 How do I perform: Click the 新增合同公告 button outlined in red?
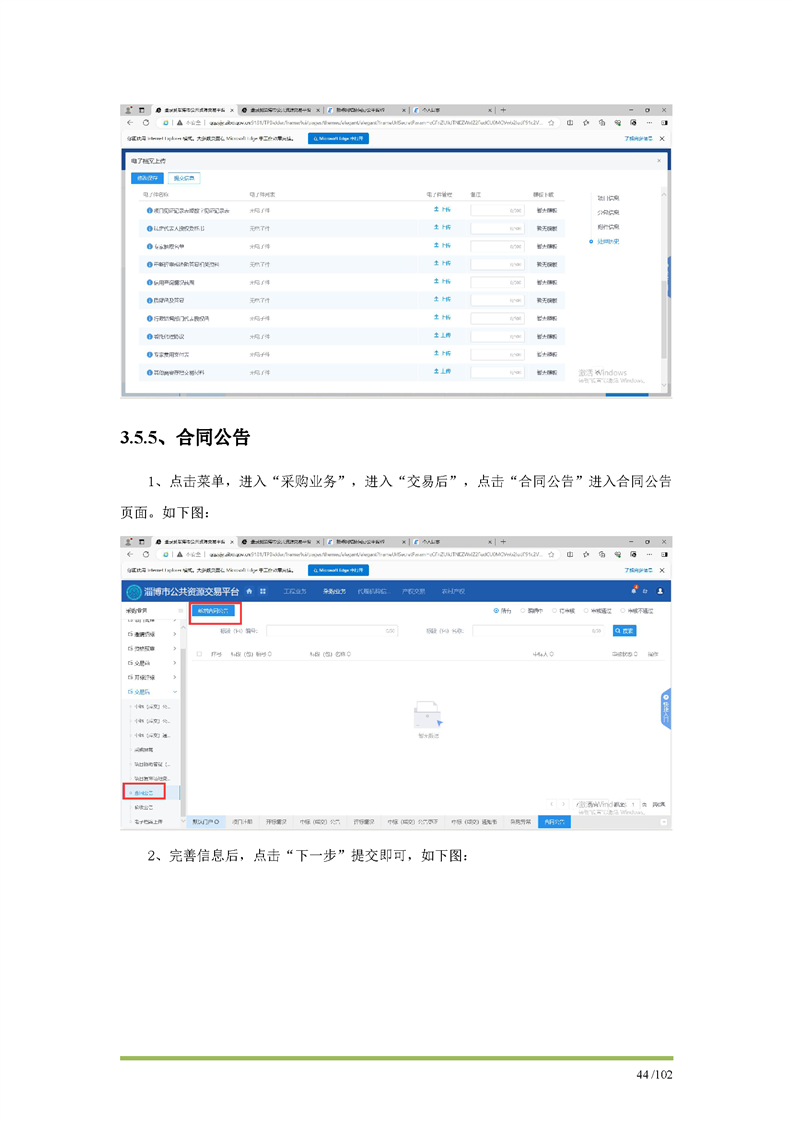coord(213,609)
